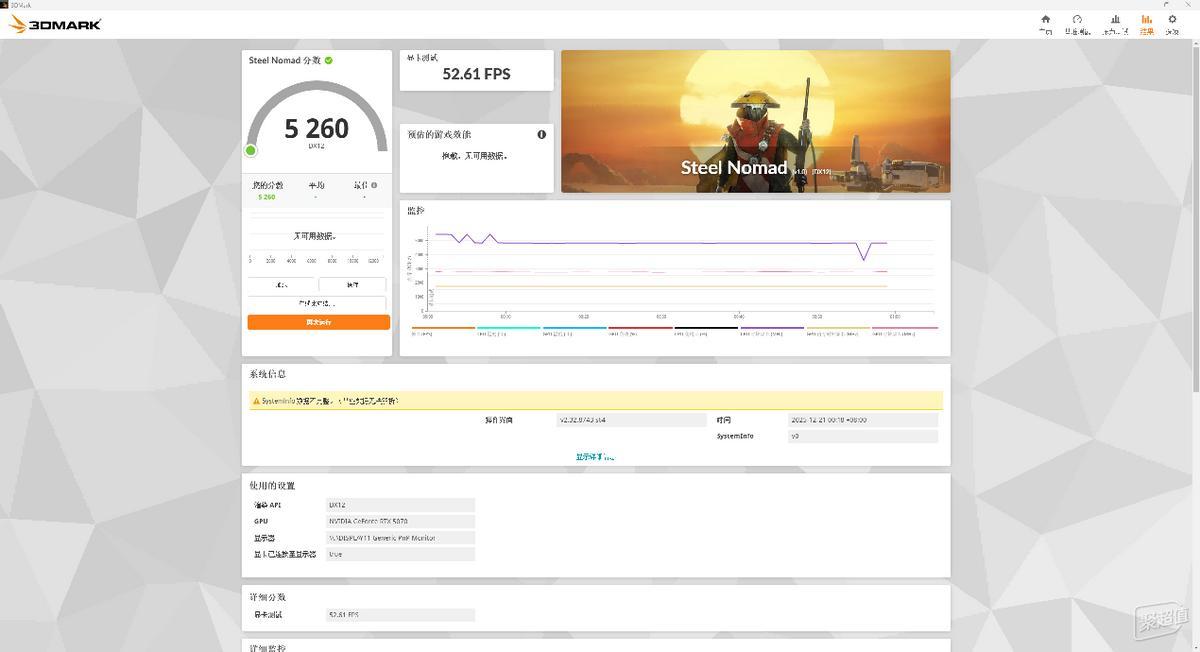Click the info icon next to estimated game performance
The image size is (1200, 652).
(x=541, y=134)
